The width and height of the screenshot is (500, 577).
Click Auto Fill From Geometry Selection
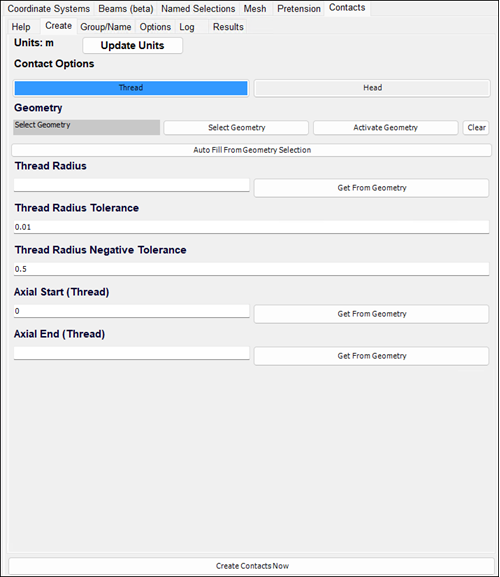(252, 150)
